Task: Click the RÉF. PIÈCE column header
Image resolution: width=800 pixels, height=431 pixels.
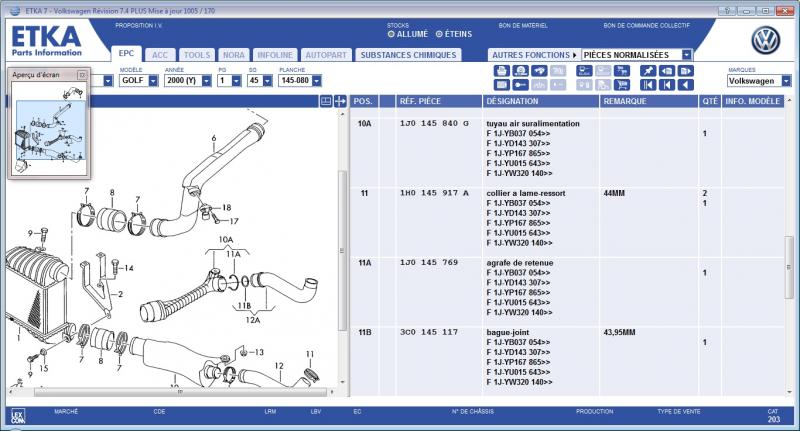Action: tap(439, 101)
